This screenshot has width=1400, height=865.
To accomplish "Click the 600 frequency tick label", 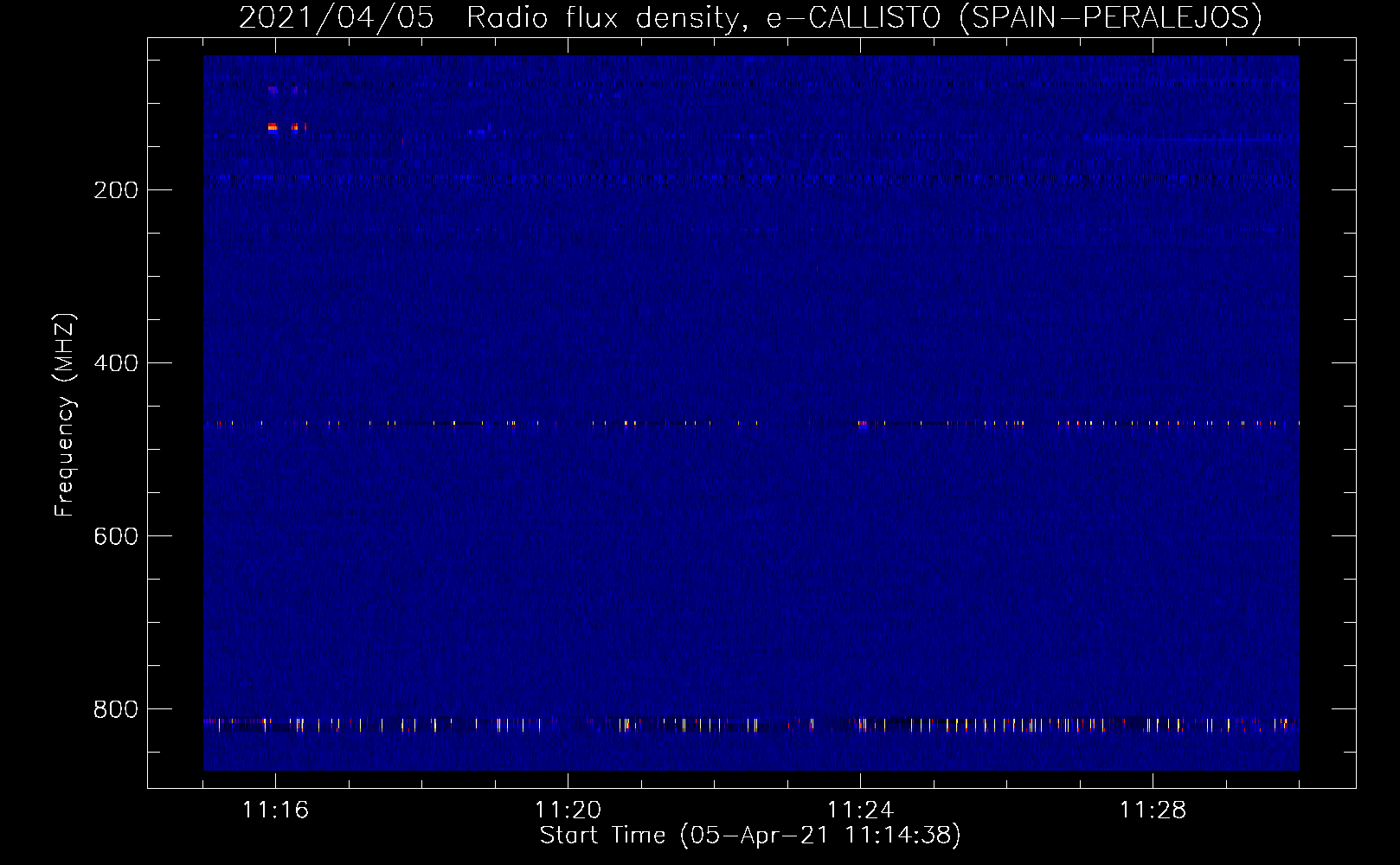I will point(116,536).
